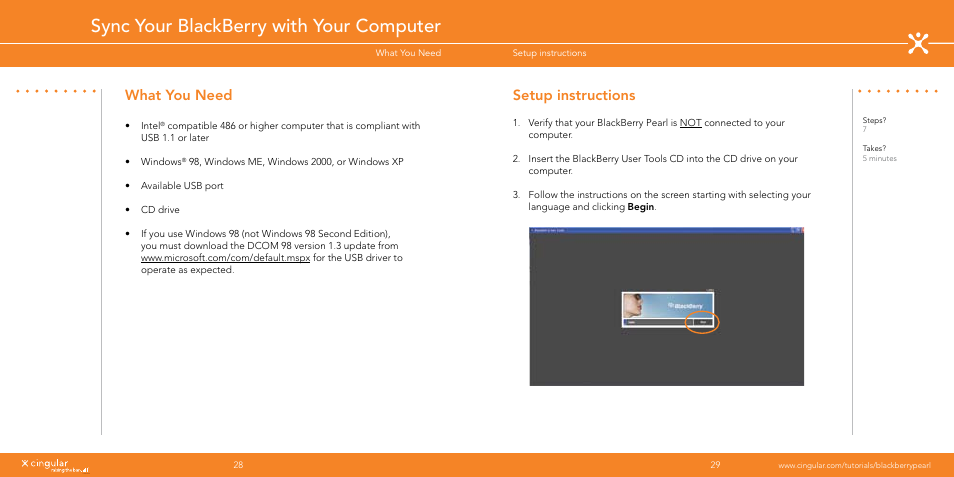Click the circled Begin button in the screenshot
This screenshot has height=477, width=954.
[x=703, y=322]
